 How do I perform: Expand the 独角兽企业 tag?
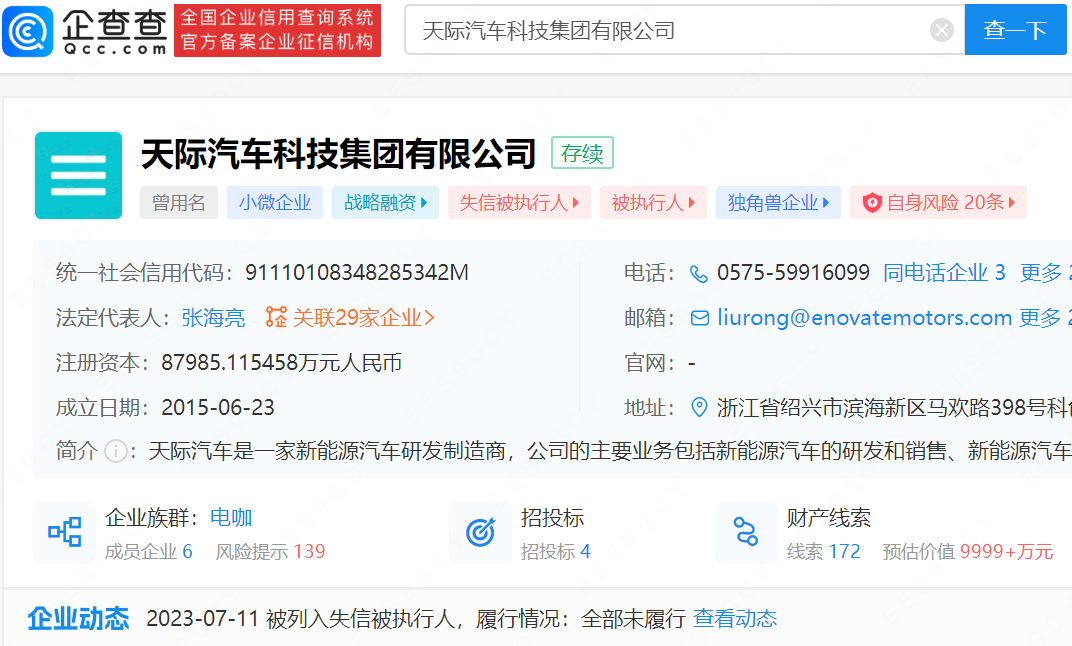click(x=778, y=202)
